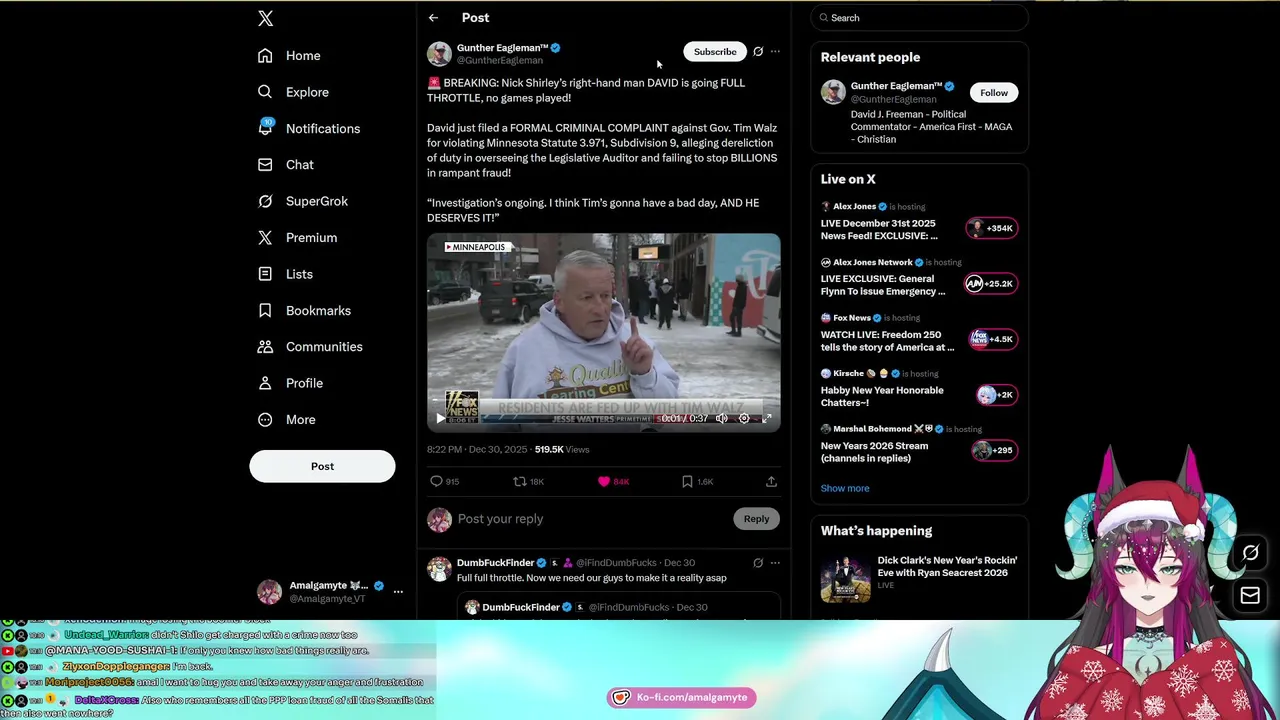Click Show more under Live on X
The image size is (1280, 720).
pyautogui.click(x=845, y=488)
